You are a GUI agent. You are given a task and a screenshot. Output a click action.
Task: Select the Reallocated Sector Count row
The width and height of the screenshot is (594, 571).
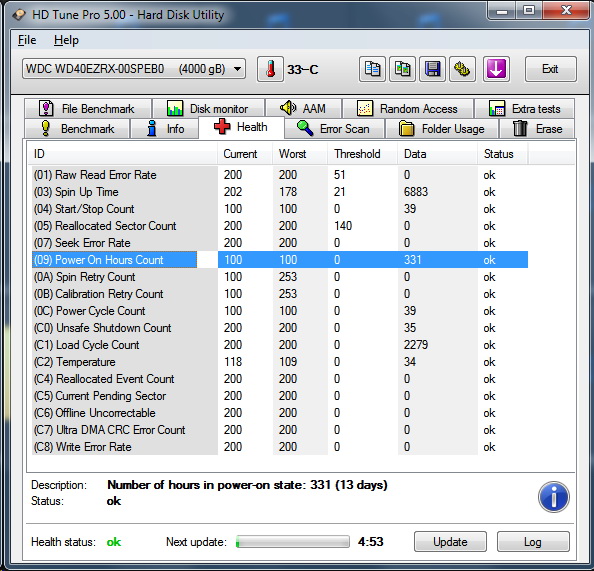pyautogui.click(x=280, y=226)
